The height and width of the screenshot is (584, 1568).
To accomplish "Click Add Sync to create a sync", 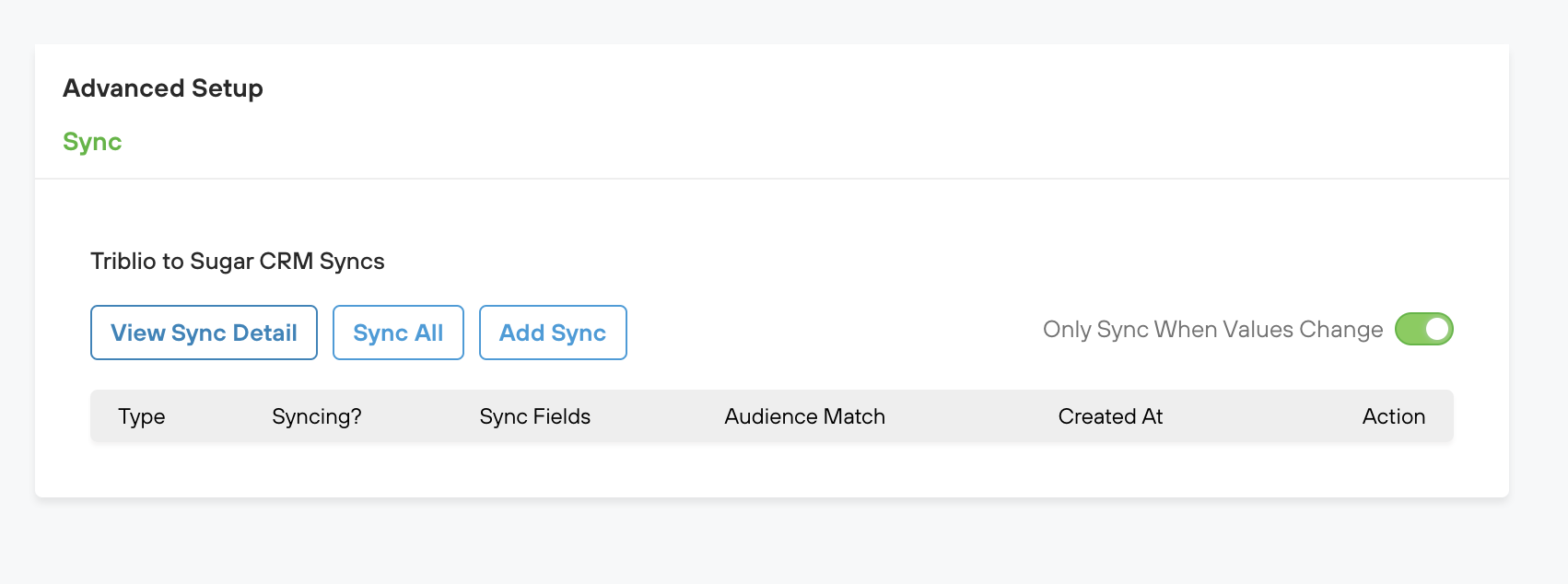I will coord(553,333).
